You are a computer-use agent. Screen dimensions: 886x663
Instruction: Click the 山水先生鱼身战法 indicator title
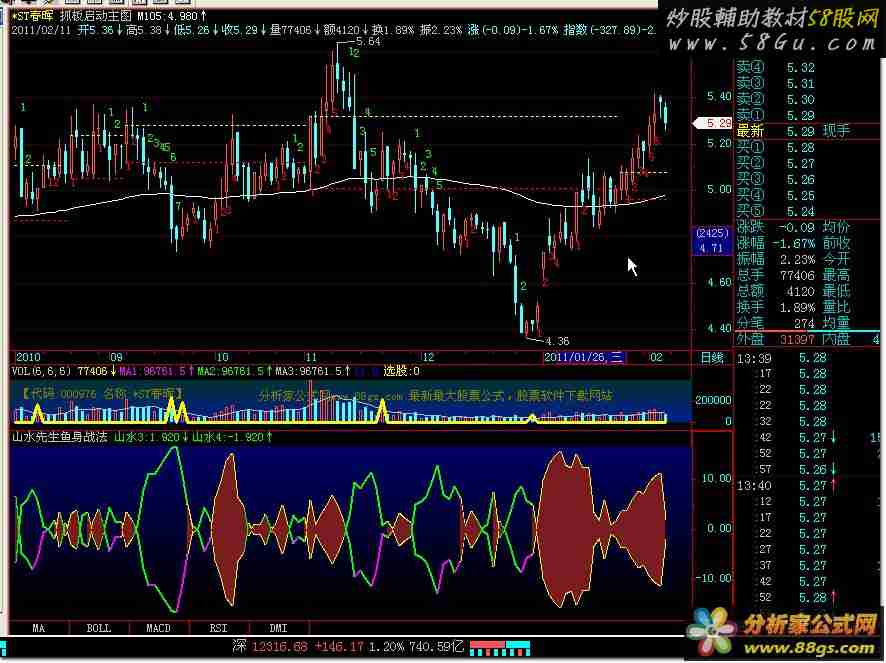tap(58, 437)
